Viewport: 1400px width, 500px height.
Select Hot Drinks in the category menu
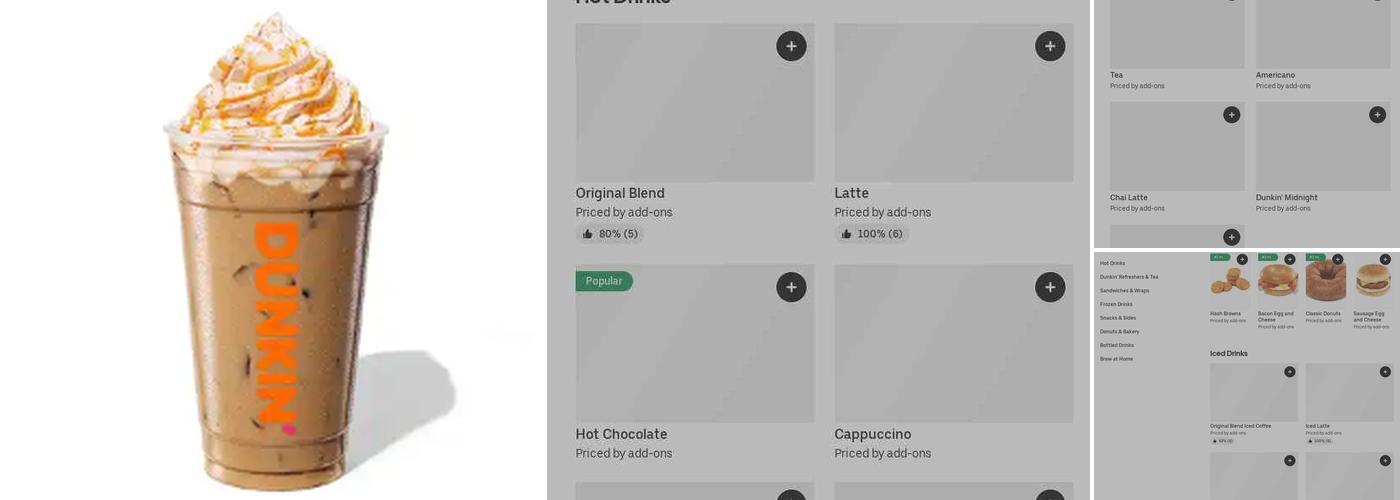coord(1112,263)
